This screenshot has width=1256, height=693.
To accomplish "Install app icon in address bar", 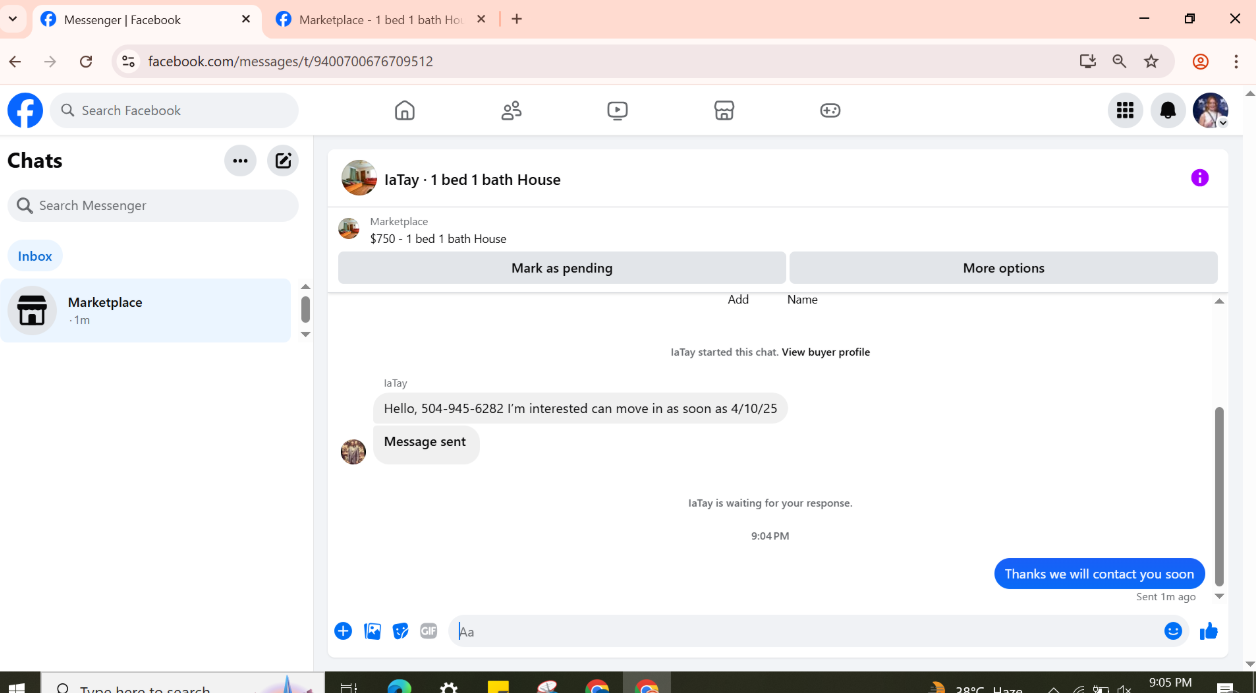I will pos(1088,61).
